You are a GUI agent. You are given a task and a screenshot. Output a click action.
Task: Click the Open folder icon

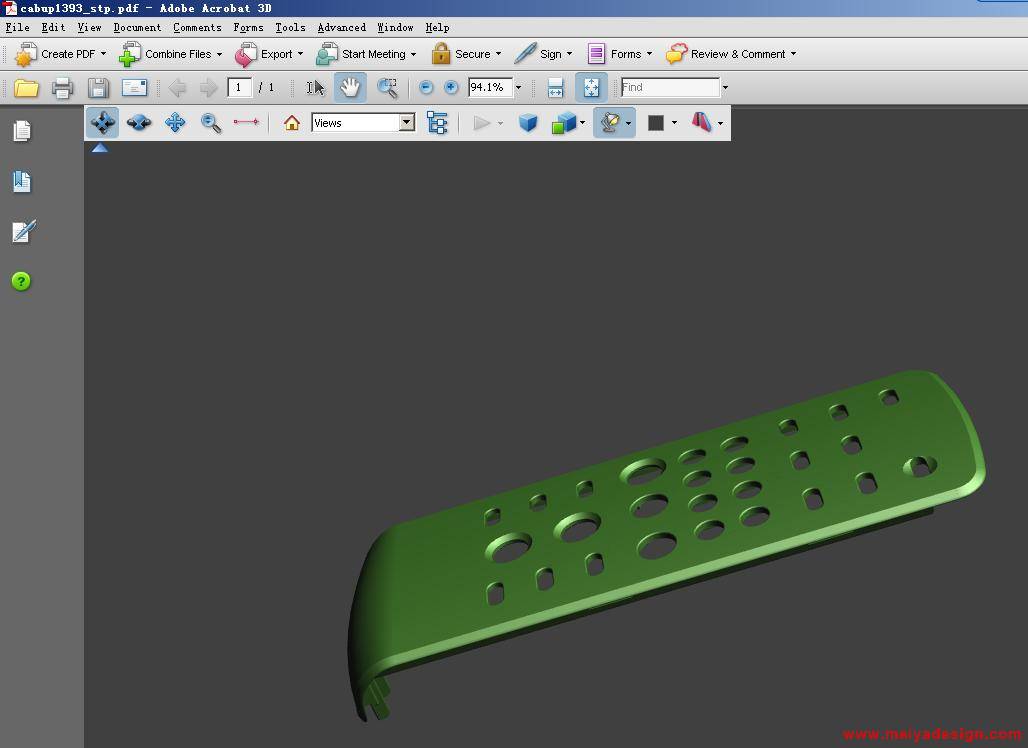tap(26, 87)
